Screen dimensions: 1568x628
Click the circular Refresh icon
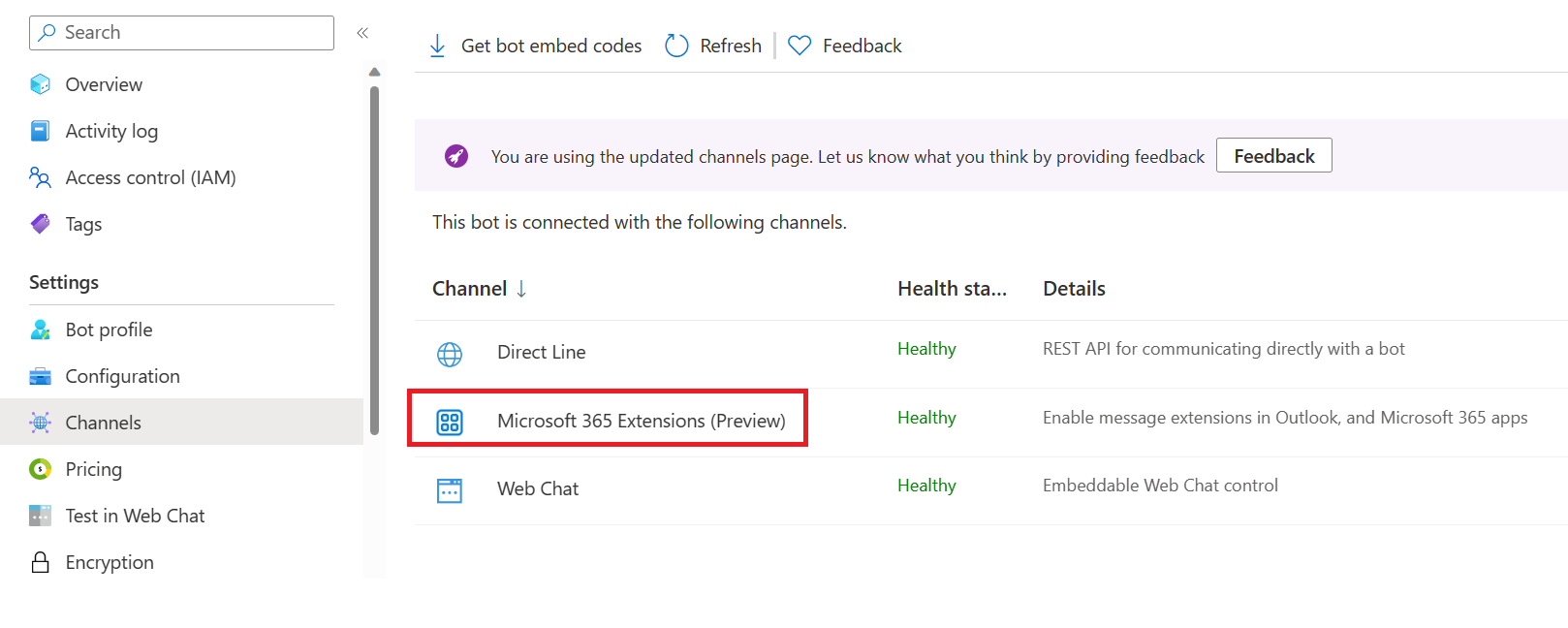pyautogui.click(x=676, y=46)
